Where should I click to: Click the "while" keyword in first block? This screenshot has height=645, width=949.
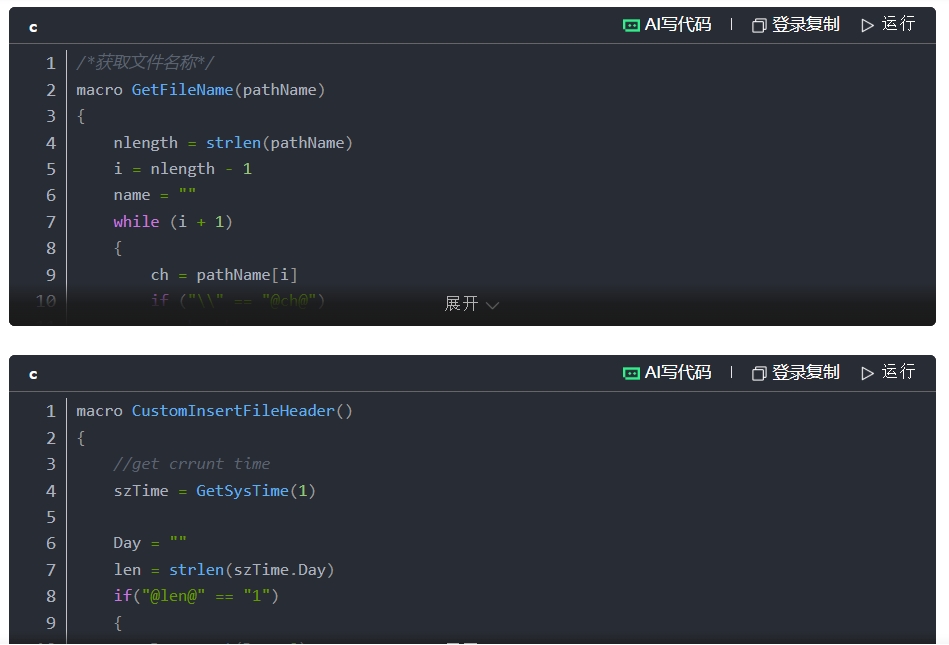click(136, 222)
